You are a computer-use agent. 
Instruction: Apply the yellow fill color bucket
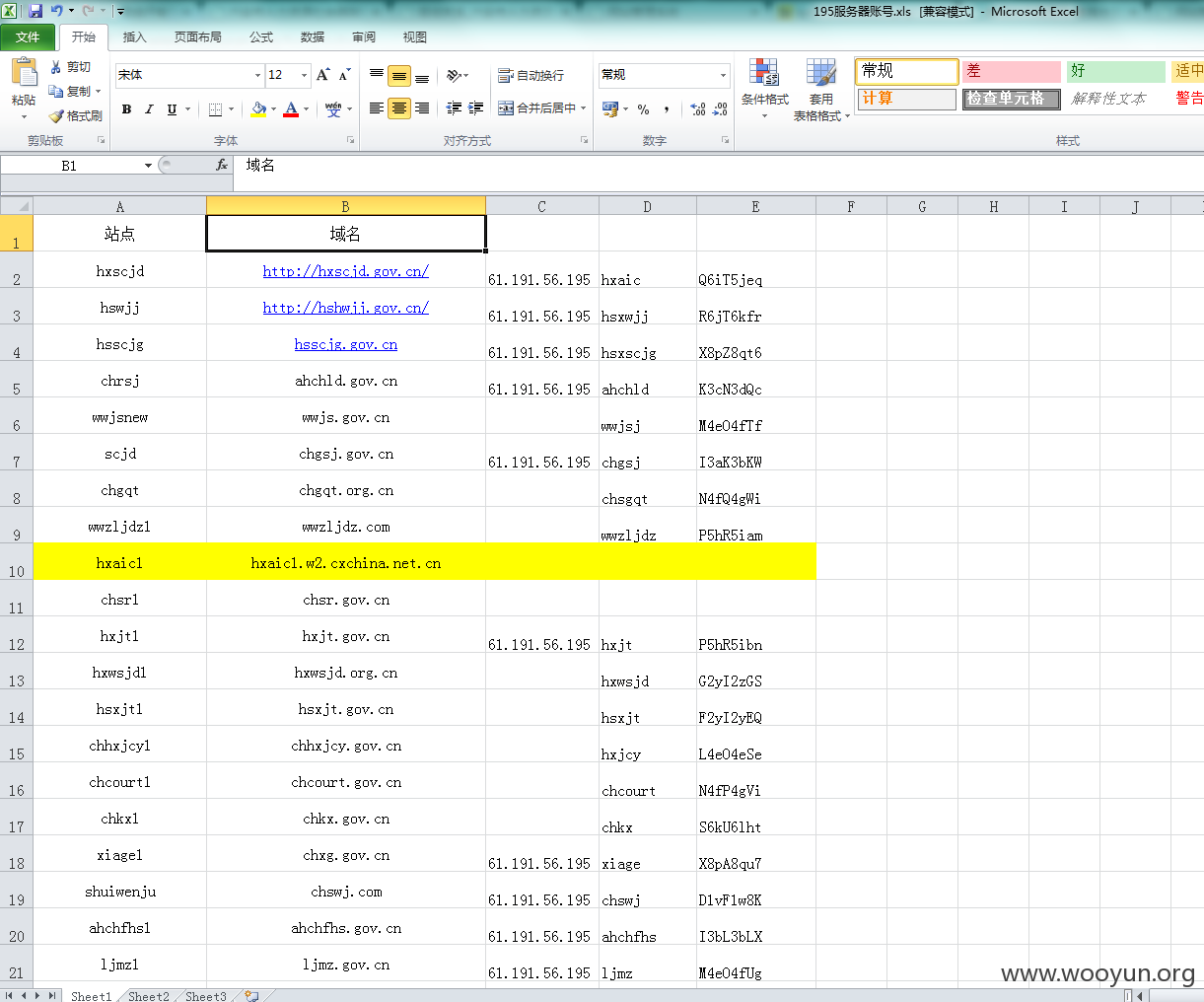(258, 109)
